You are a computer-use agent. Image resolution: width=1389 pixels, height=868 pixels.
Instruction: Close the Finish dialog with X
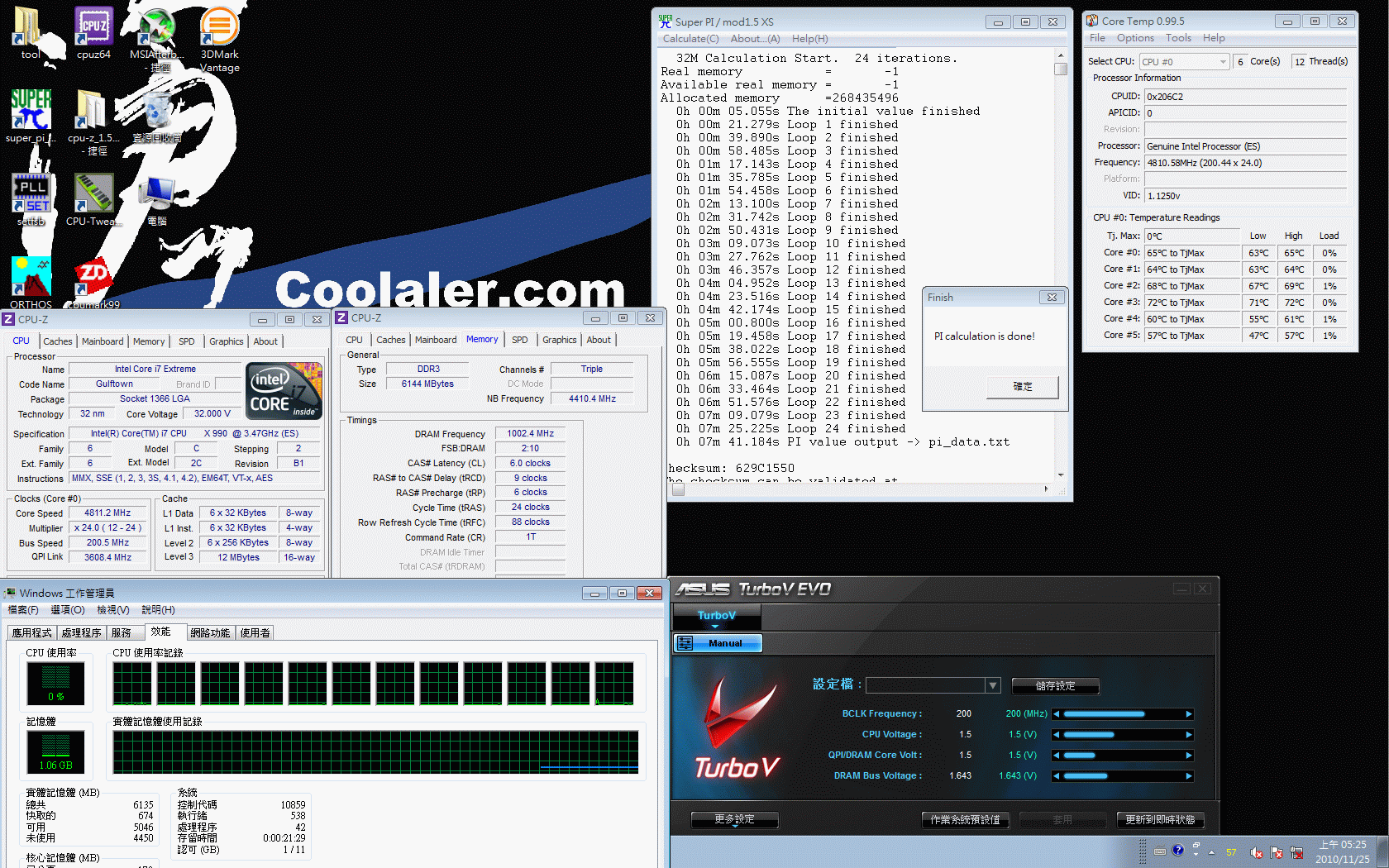click(1052, 298)
